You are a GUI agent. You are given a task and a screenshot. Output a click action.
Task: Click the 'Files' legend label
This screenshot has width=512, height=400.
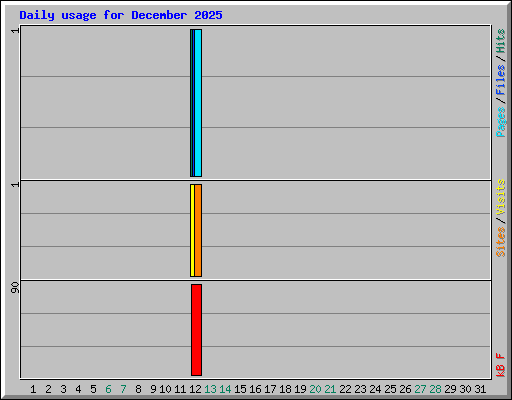pos(500,80)
